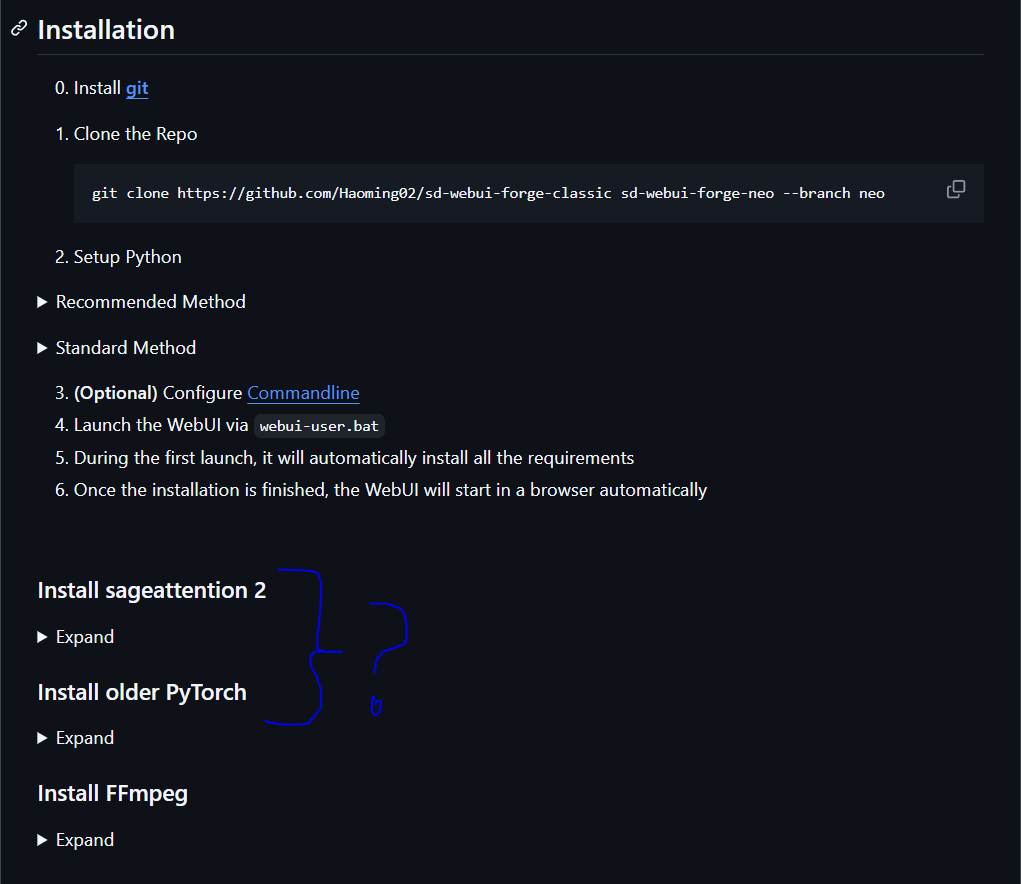Click the Setup Python step text

coord(127,257)
